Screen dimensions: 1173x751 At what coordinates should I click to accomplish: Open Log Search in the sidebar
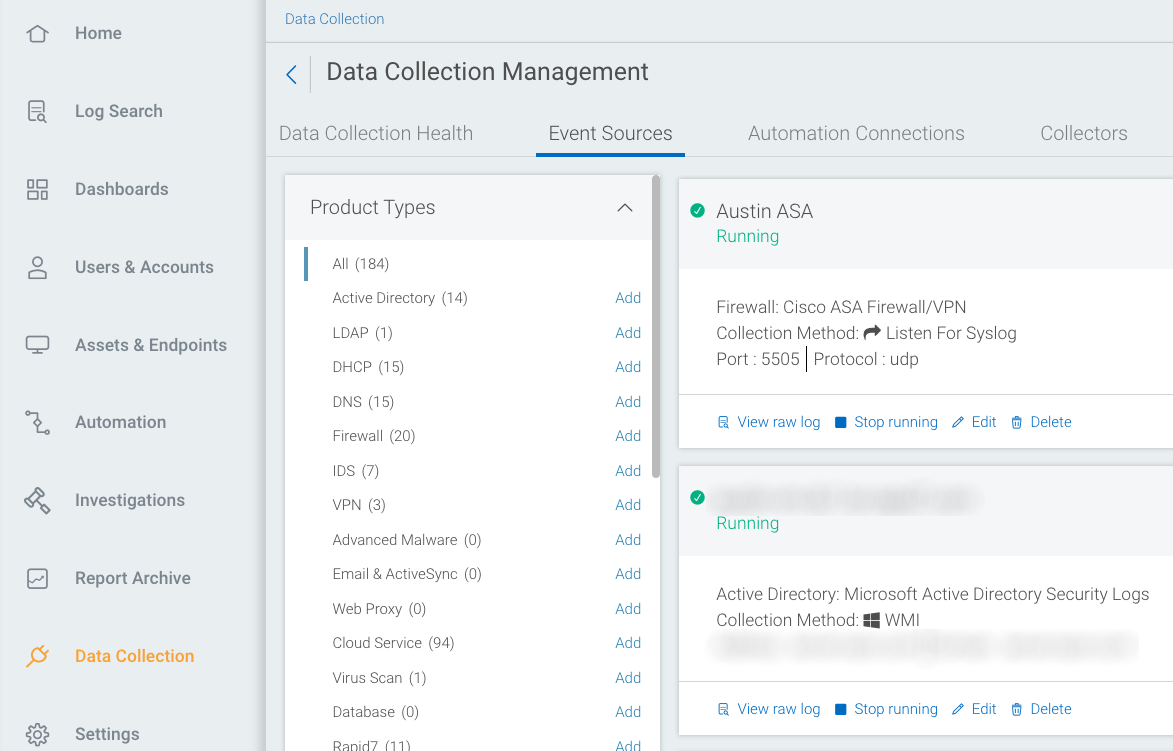pos(119,111)
